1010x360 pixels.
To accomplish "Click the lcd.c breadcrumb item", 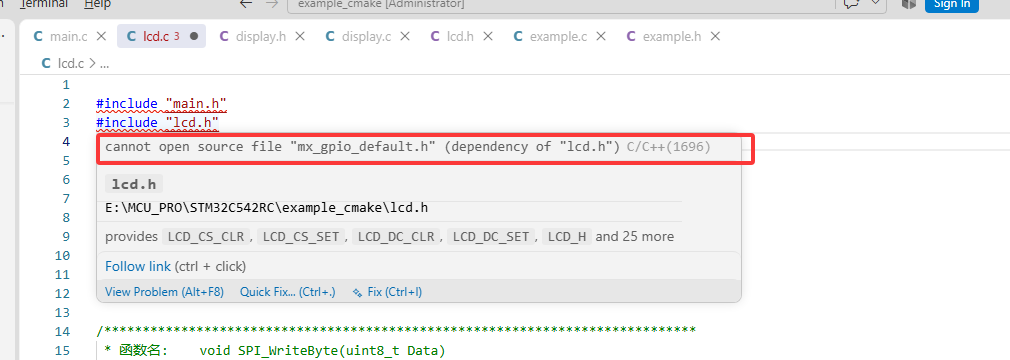I will (x=71, y=63).
